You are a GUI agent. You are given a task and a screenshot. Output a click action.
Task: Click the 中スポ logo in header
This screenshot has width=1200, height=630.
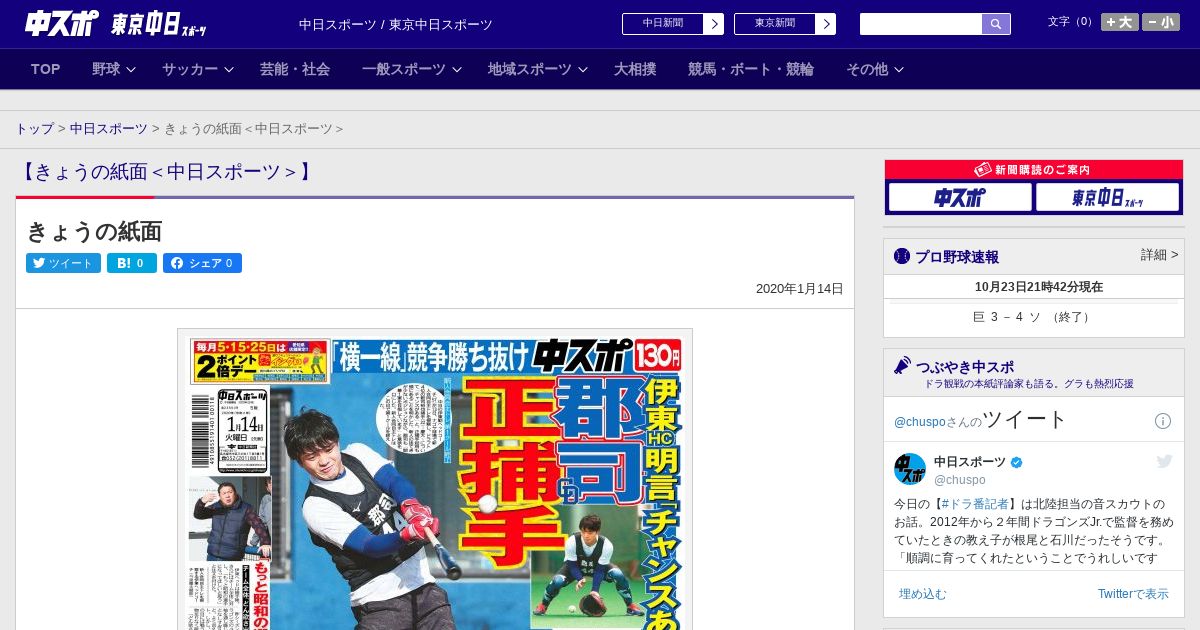point(63,23)
